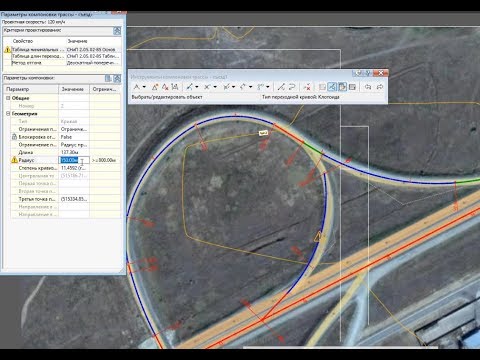
Task: Select the spiral tools icon
Action: click(x=260, y=87)
